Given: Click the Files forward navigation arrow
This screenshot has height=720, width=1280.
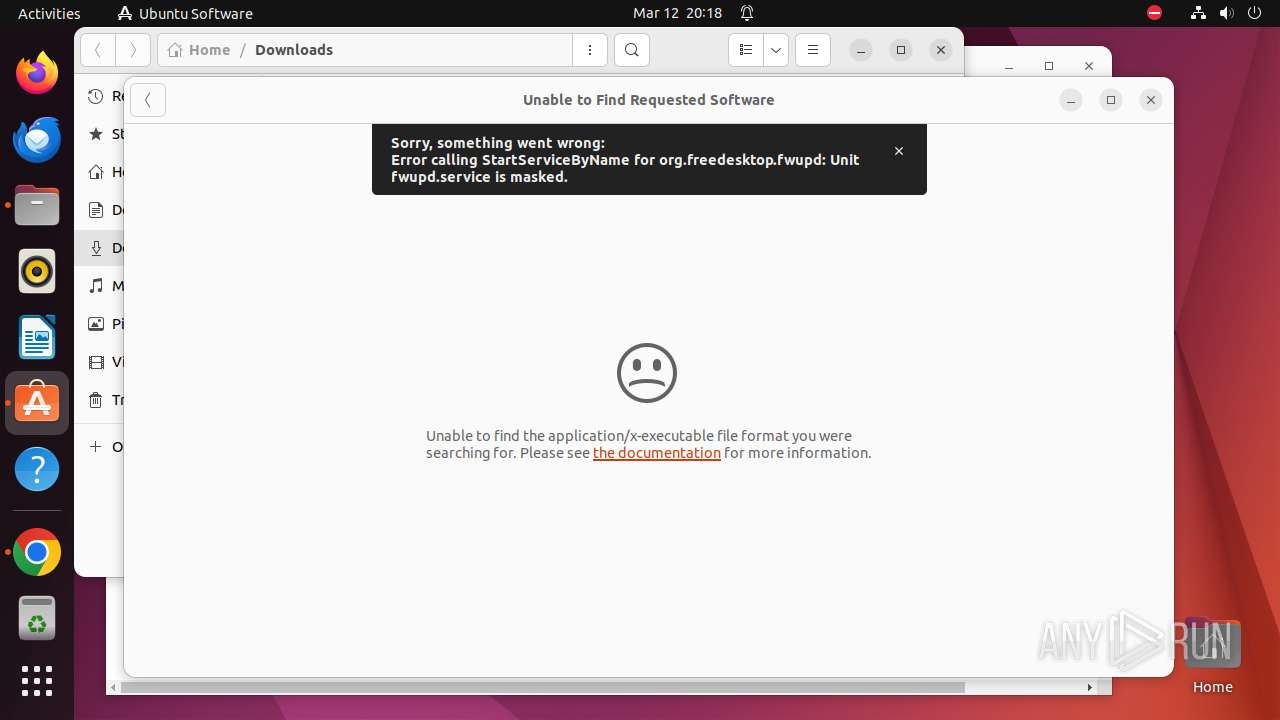Looking at the screenshot, I should coord(133,50).
